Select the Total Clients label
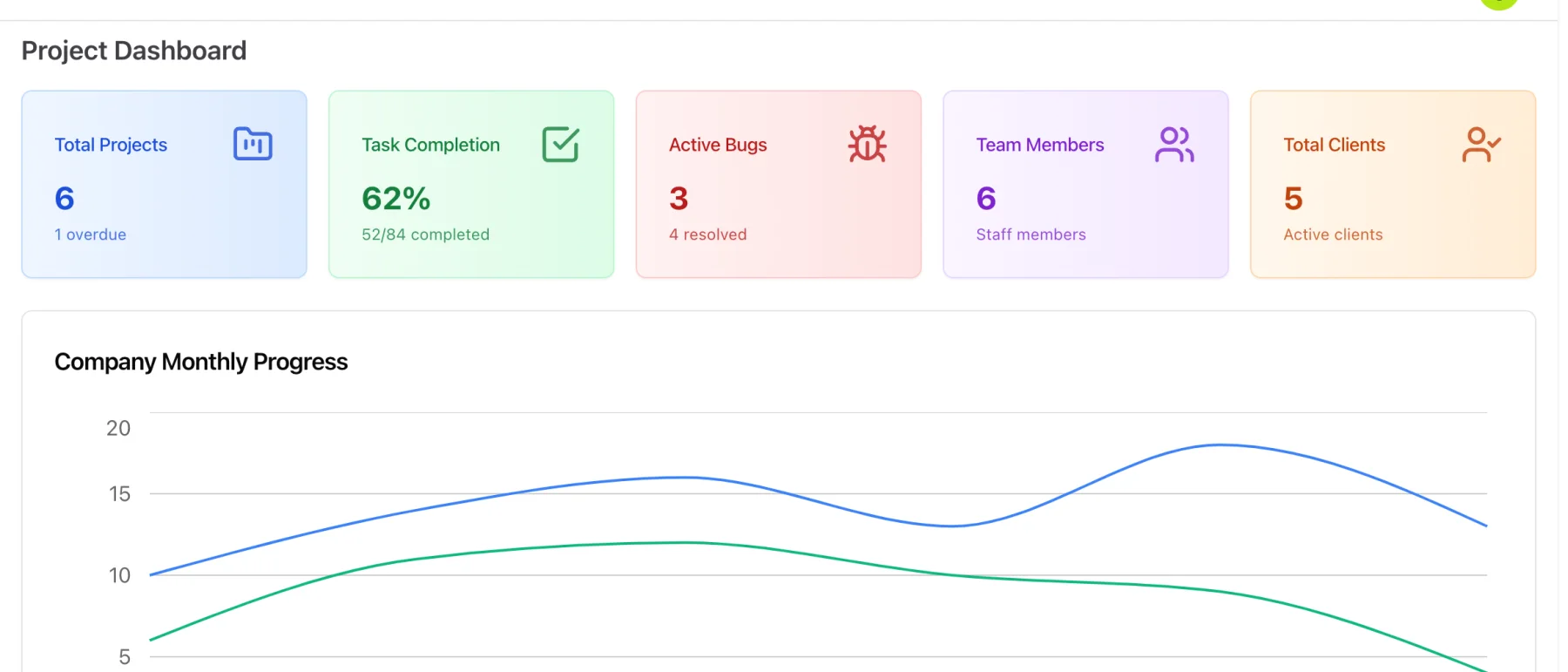 pos(1334,145)
